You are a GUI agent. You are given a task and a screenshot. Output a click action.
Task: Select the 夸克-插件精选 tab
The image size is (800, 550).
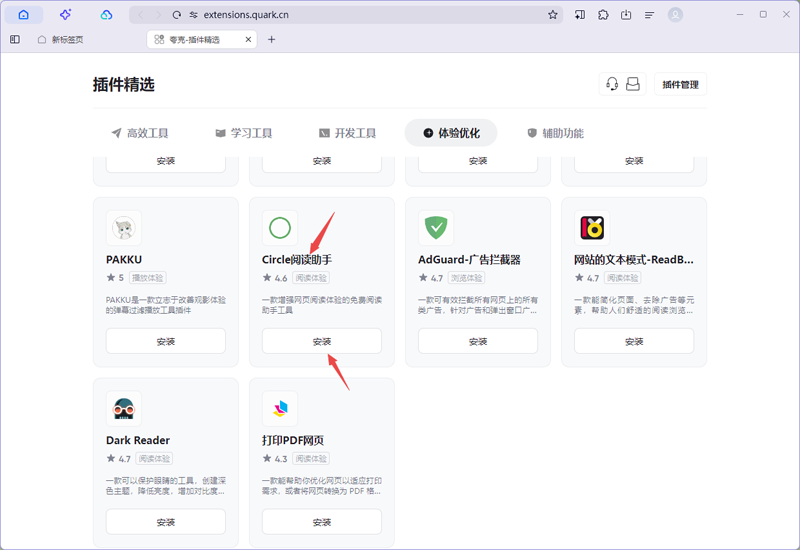point(202,39)
